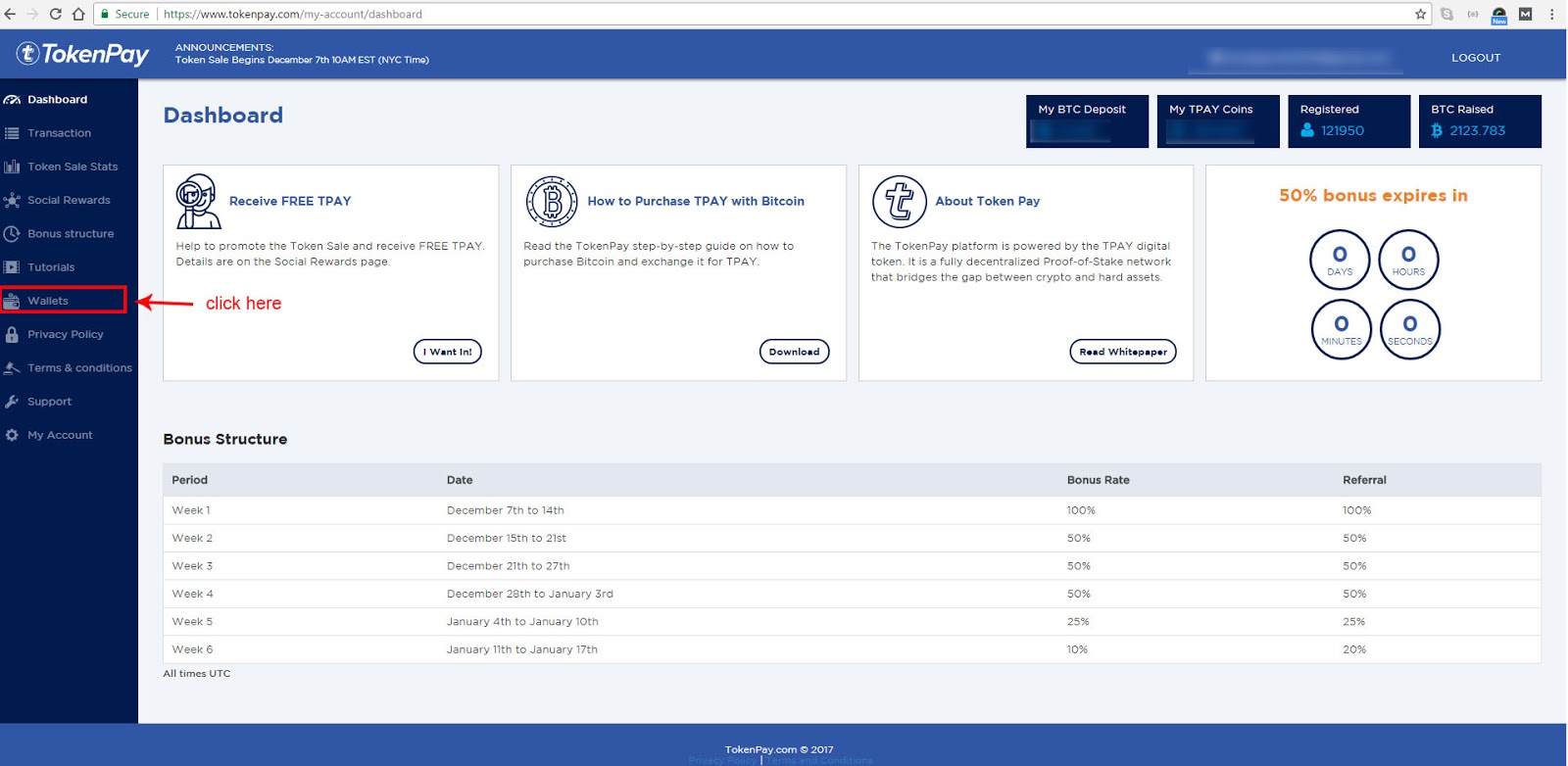Click the Read Whitepaper button

coord(1123,352)
